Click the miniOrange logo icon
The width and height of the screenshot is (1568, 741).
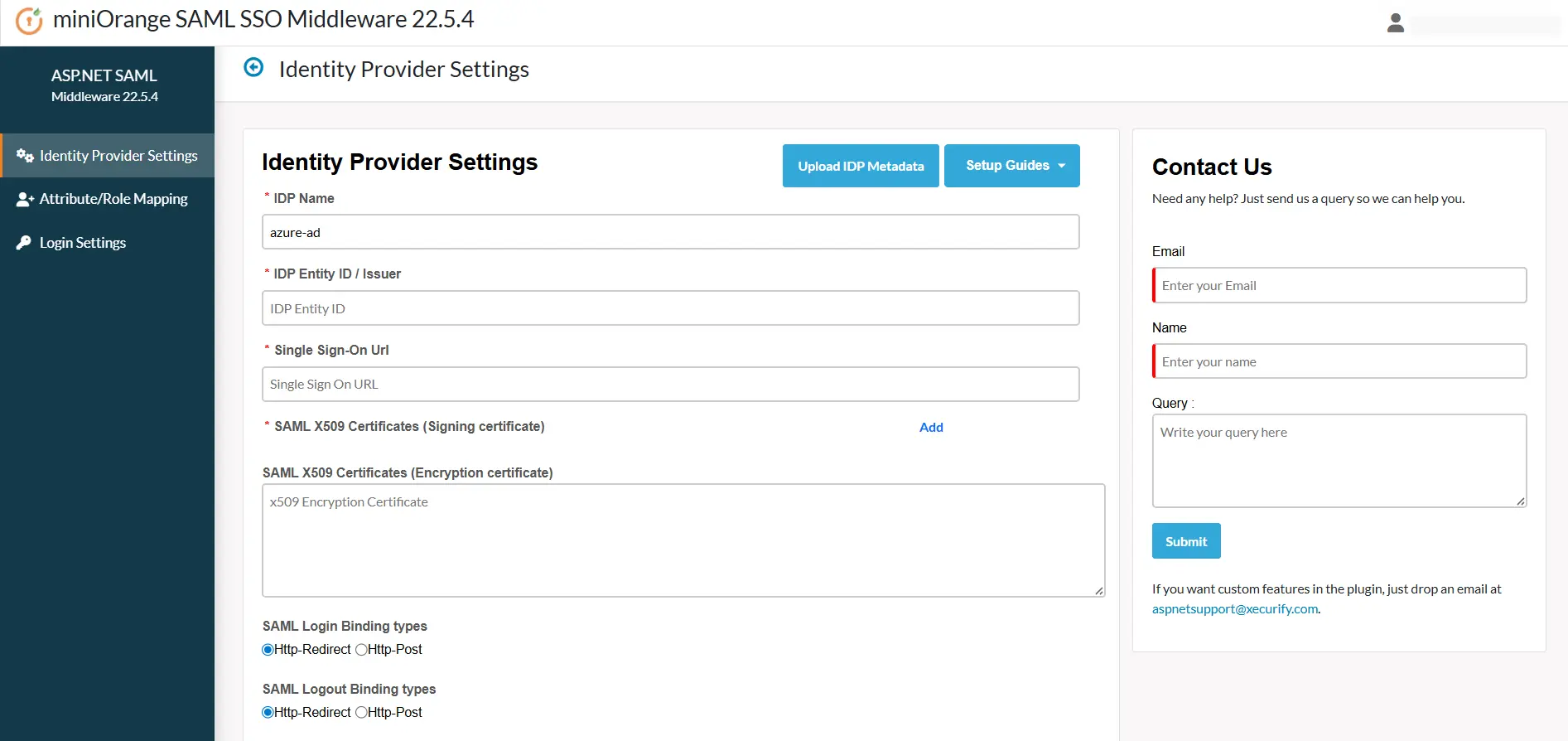click(29, 20)
